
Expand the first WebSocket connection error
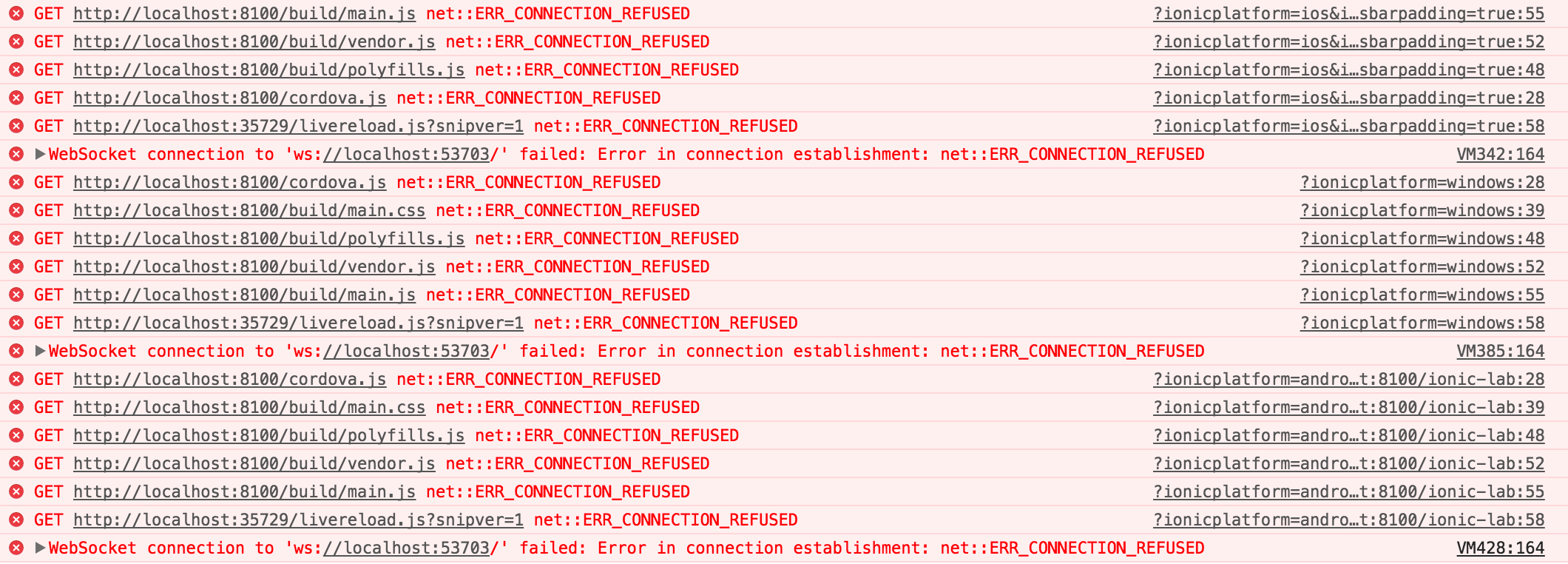[x=41, y=154]
